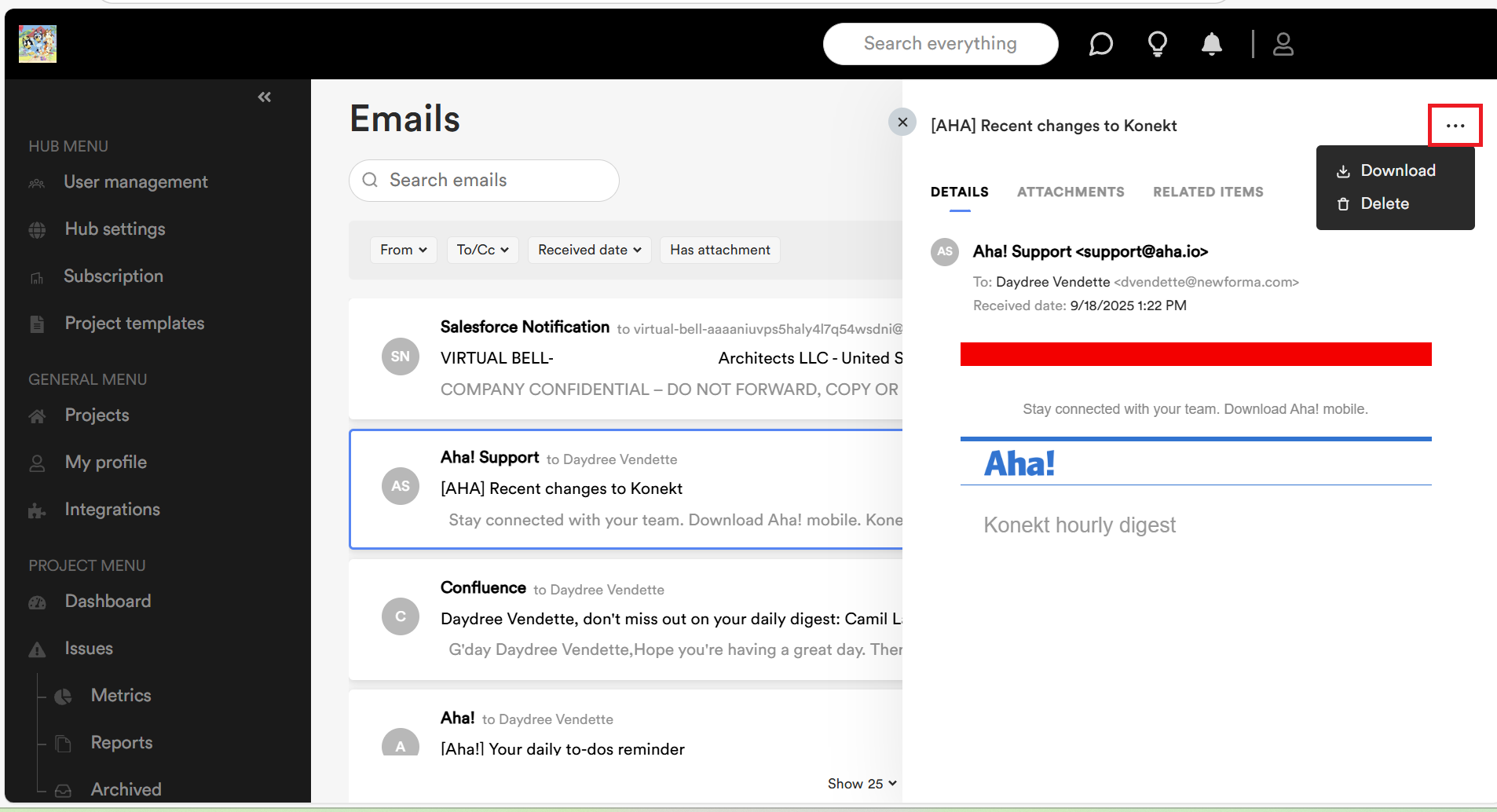Select the Delete menu entry
1497x812 pixels.
click(x=1395, y=203)
